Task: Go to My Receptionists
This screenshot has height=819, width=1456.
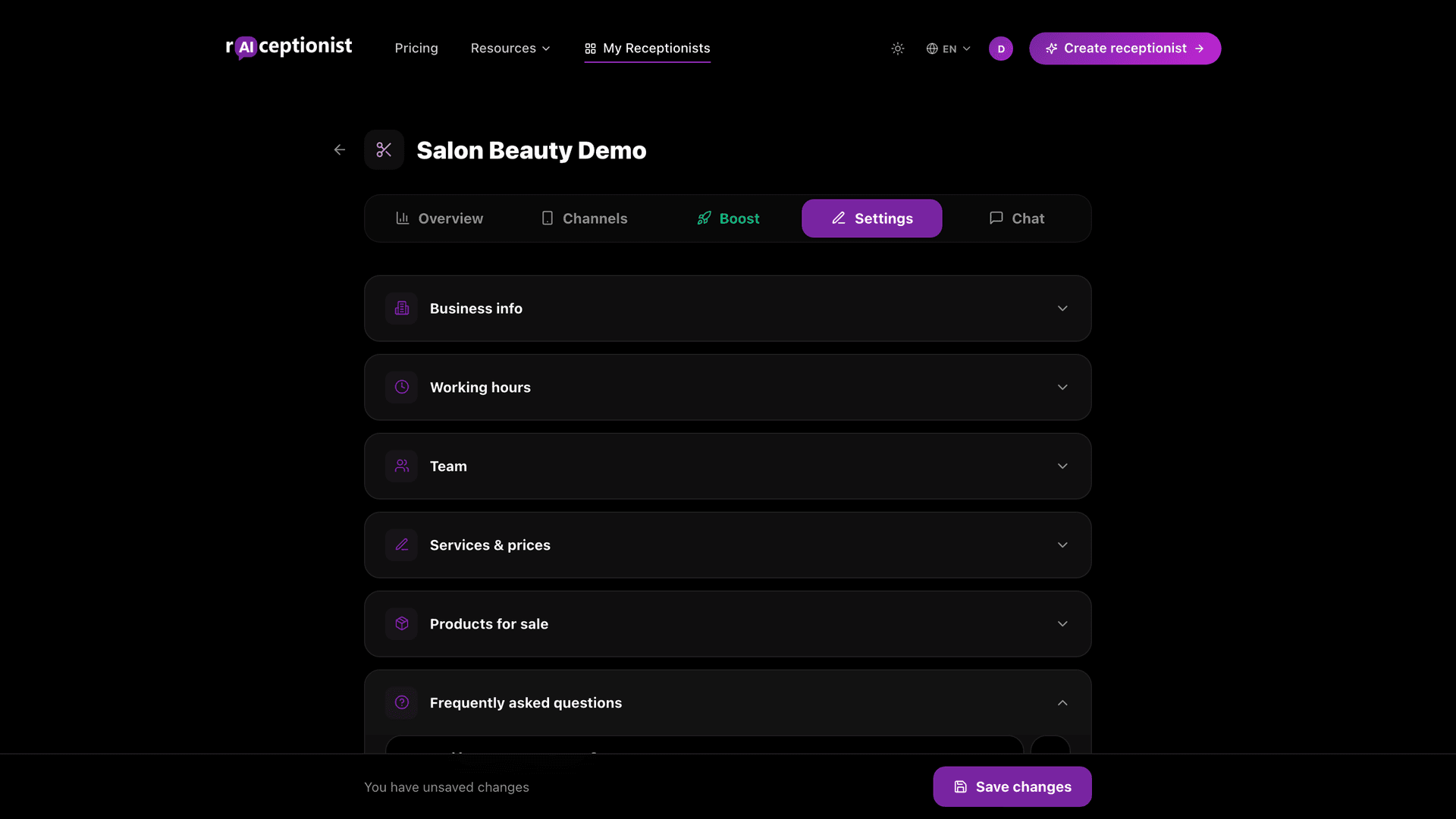Action: tap(647, 49)
